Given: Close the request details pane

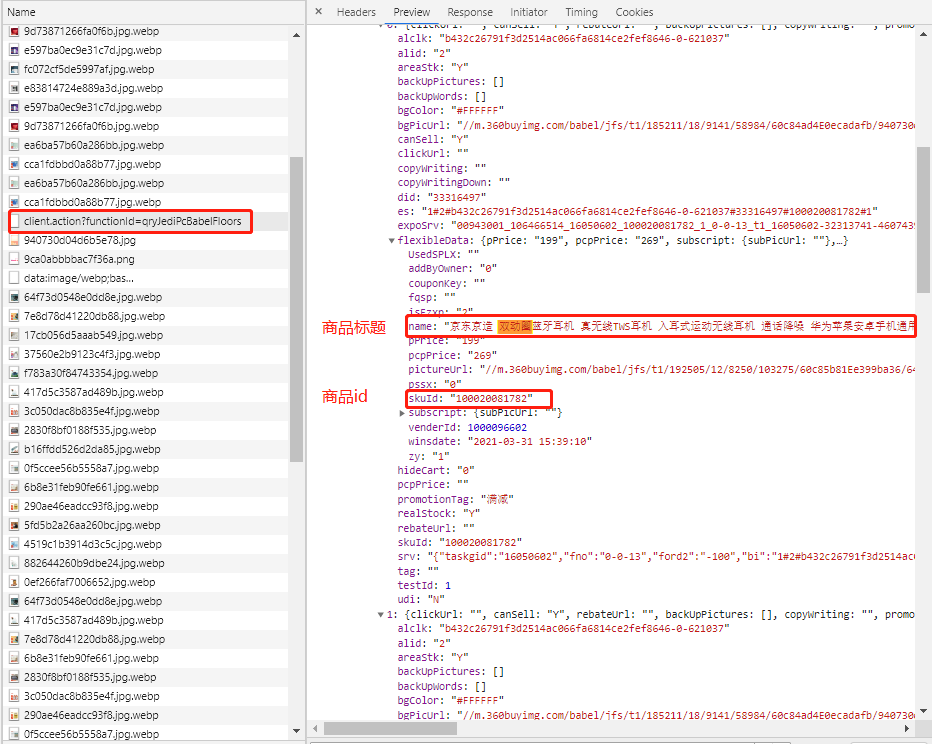Looking at the screenshot, I should click(x=319, y=11).
